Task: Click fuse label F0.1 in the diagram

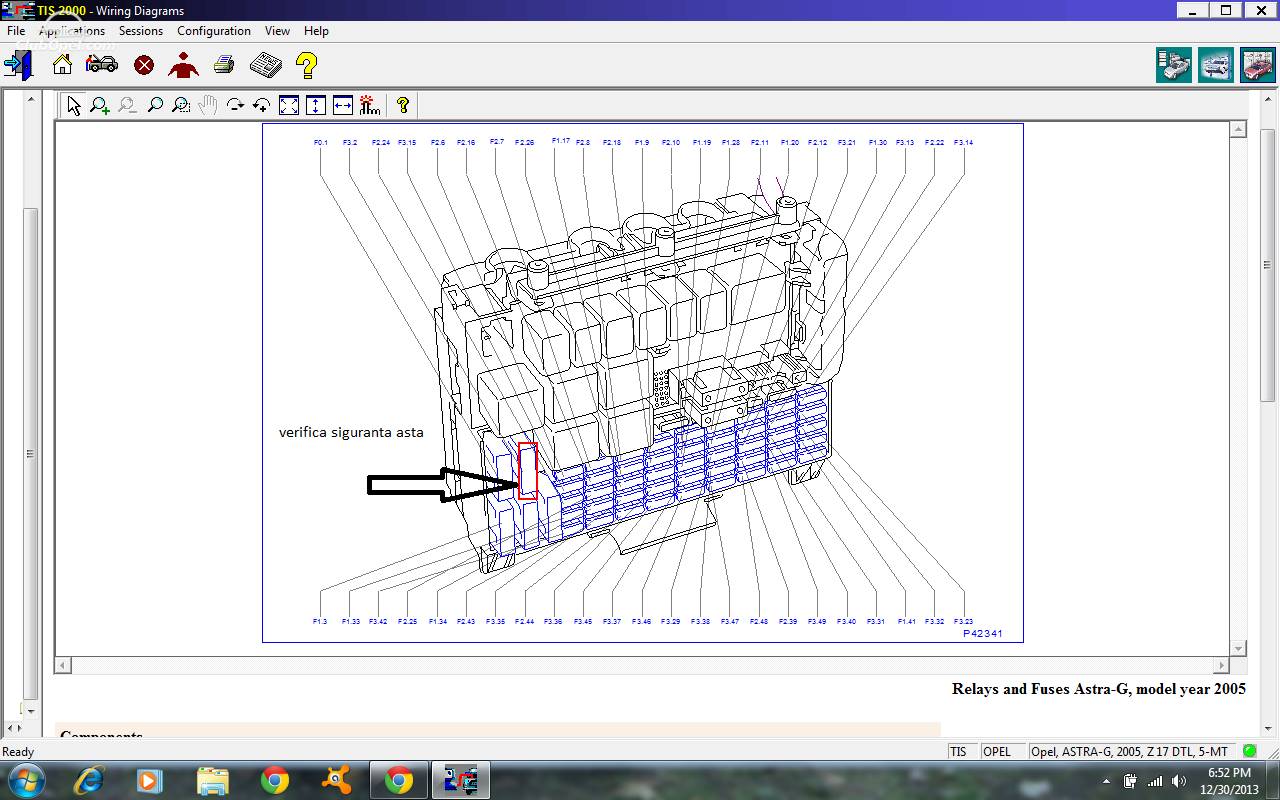Action: [321, 143]
